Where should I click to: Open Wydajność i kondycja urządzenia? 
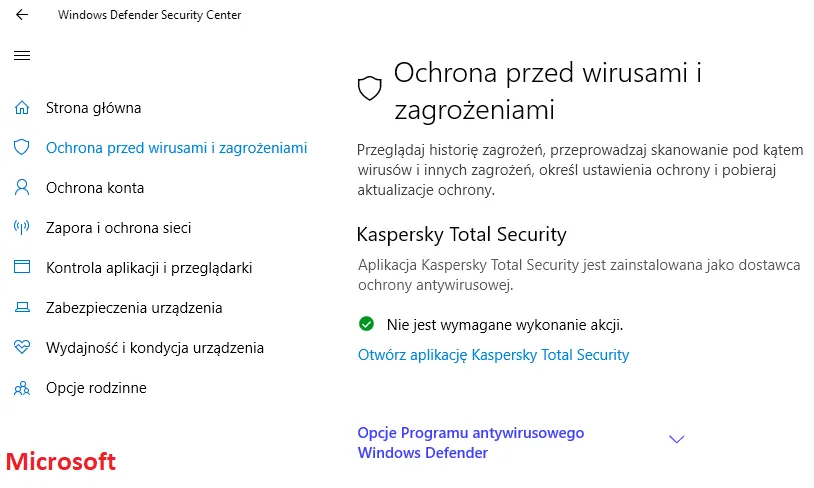[x=155, y=348]
